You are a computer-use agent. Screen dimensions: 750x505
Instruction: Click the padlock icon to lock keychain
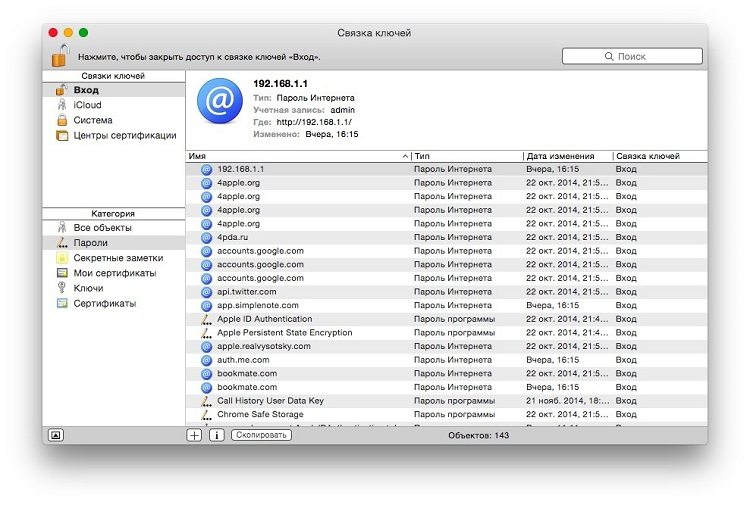[61, 55]
